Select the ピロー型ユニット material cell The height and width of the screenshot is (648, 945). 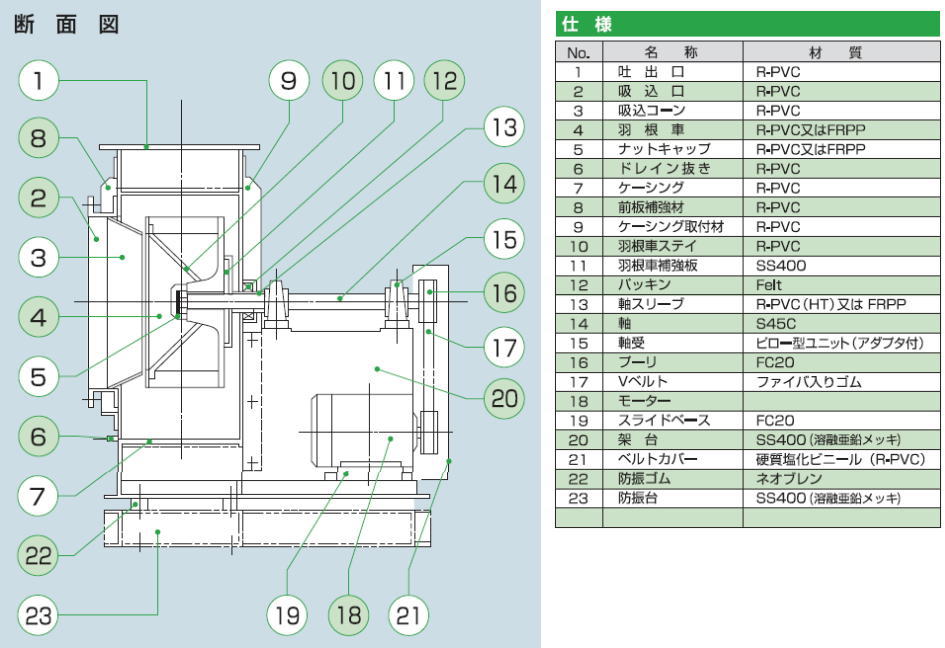pyautogui.click(x=841, y=343)
